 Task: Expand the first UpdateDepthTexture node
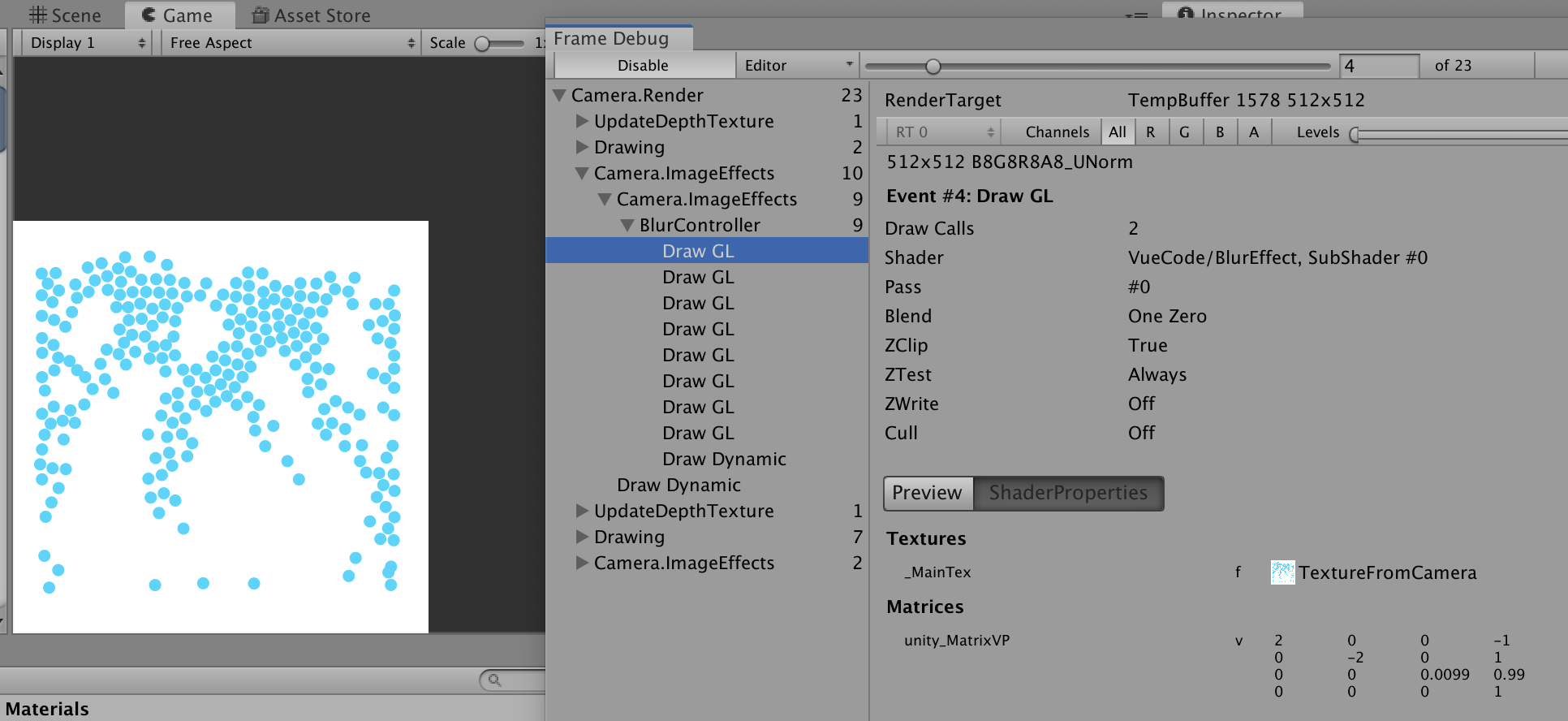[582, 121]
